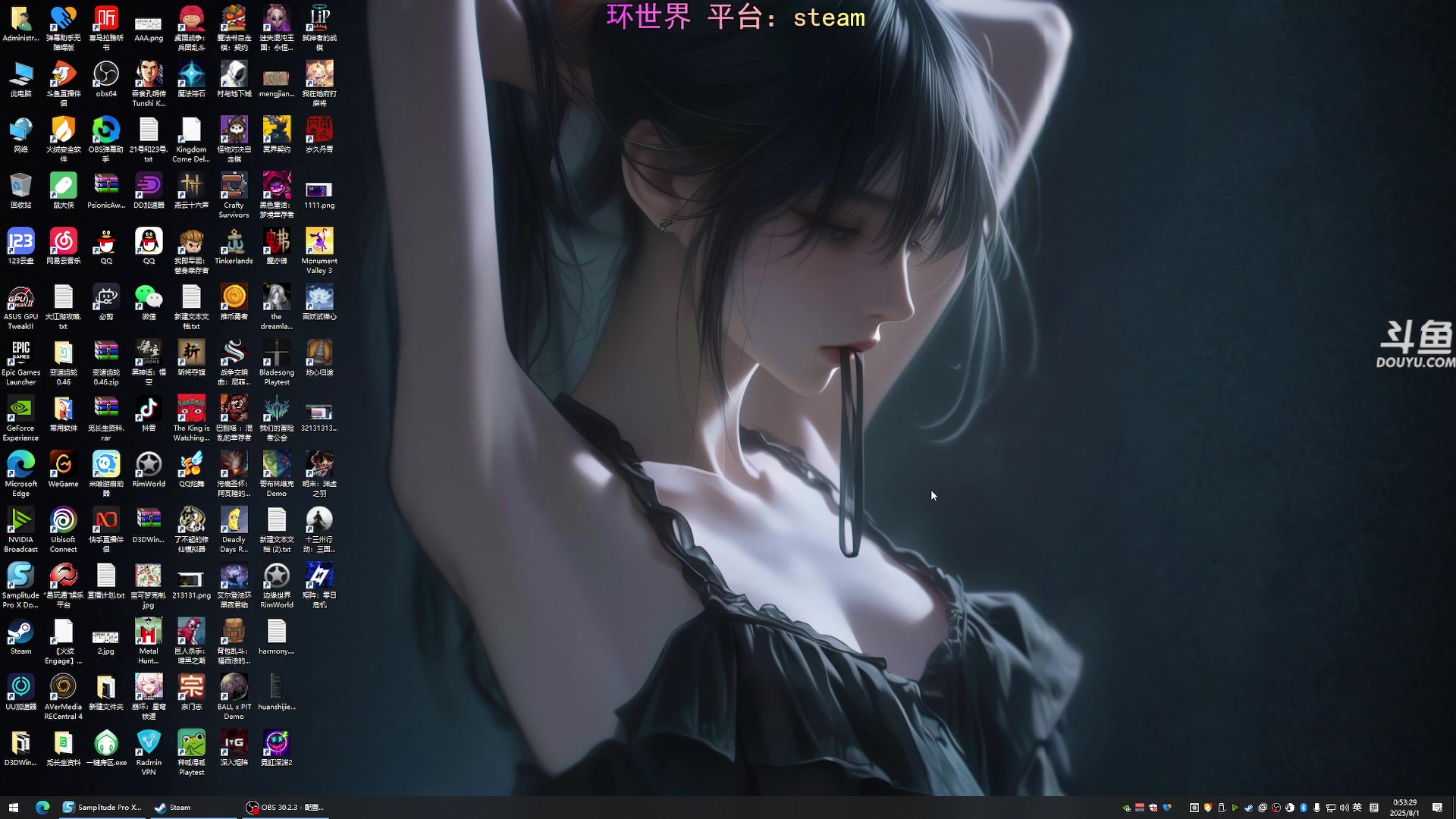Open harmony text file icon
Image resolution: width=1456 pixels, height=819 pixels.
pos(277,637)
